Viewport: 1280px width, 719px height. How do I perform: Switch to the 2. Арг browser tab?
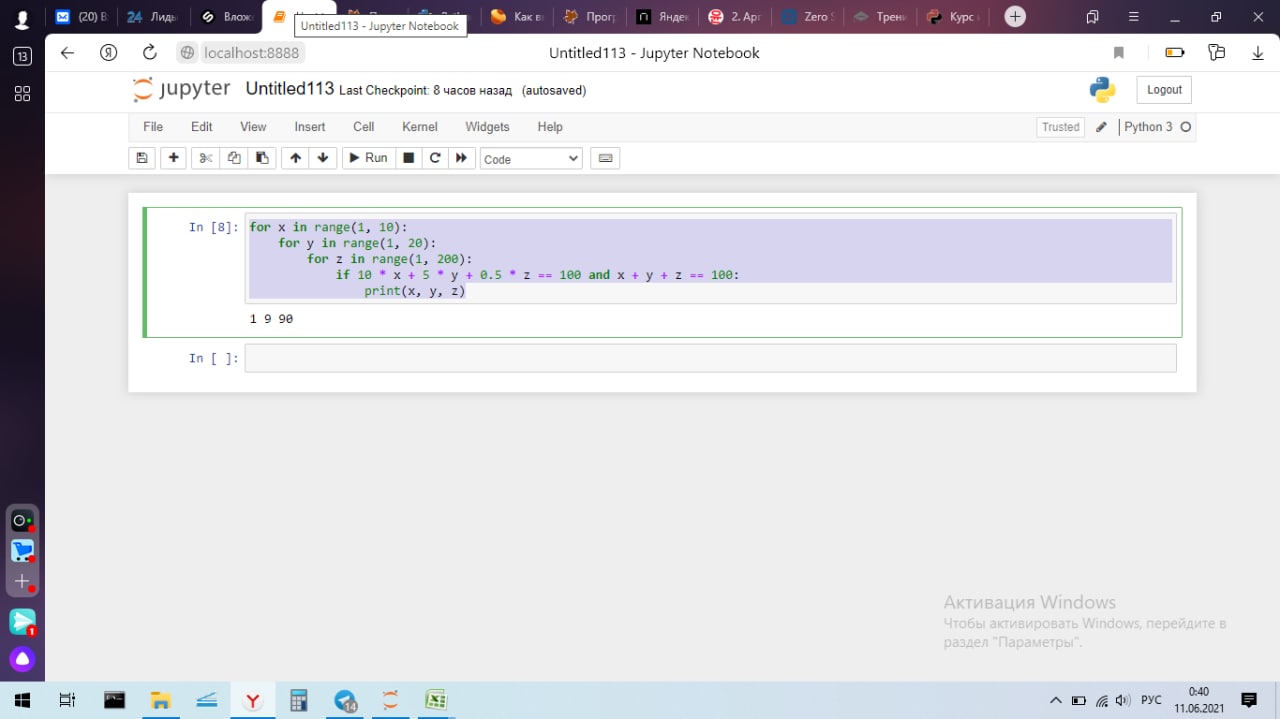(734, 17)
